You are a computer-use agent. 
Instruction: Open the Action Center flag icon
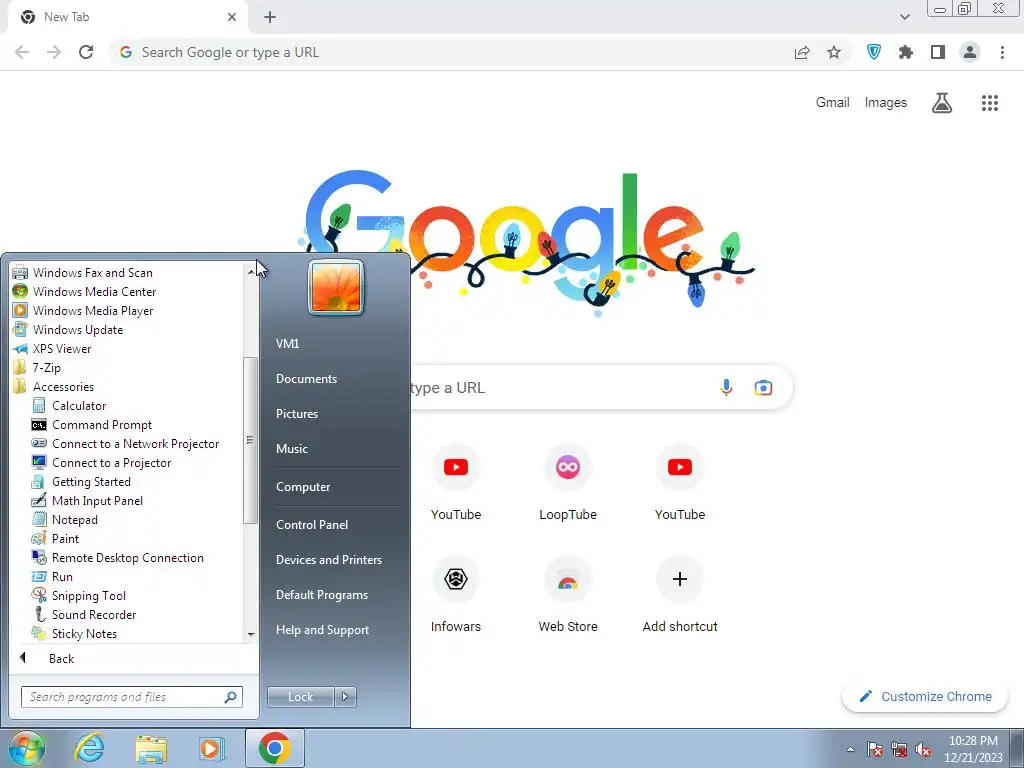click(875, 750)
